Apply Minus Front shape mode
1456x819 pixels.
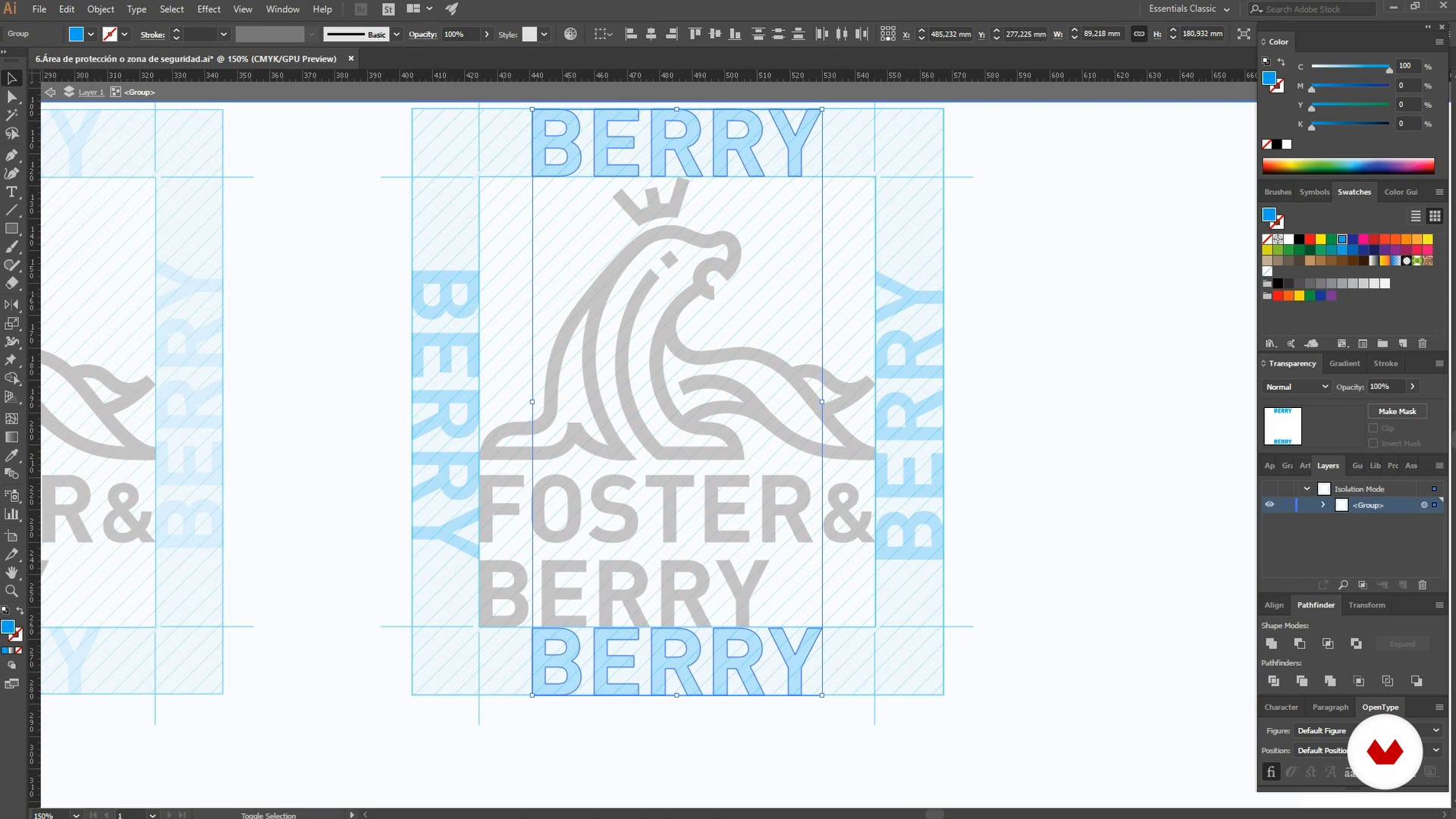[x=1300, y=644]
